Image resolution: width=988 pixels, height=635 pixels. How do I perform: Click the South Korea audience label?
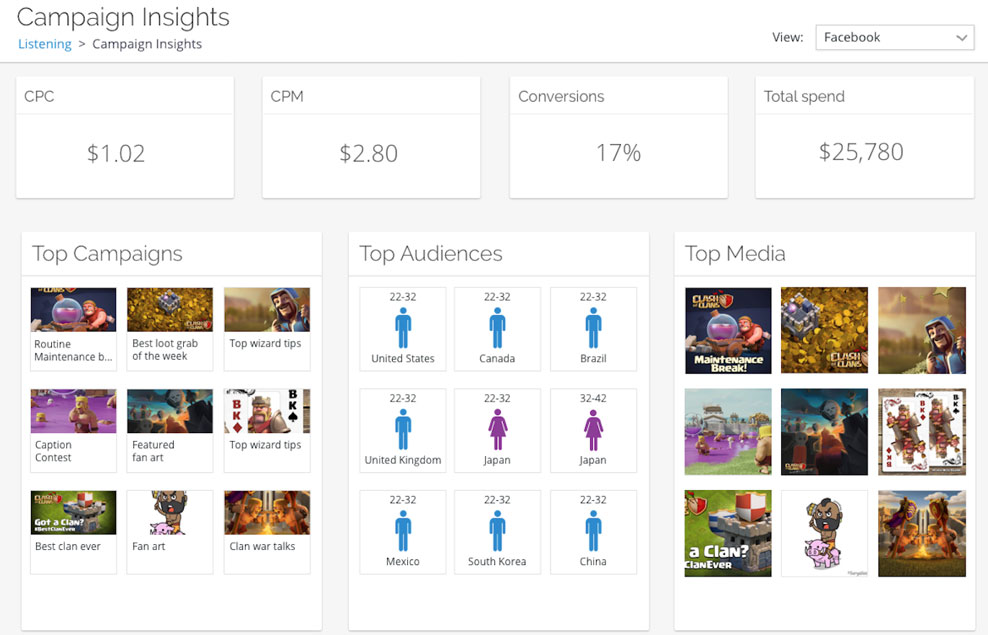click(497, 561)
